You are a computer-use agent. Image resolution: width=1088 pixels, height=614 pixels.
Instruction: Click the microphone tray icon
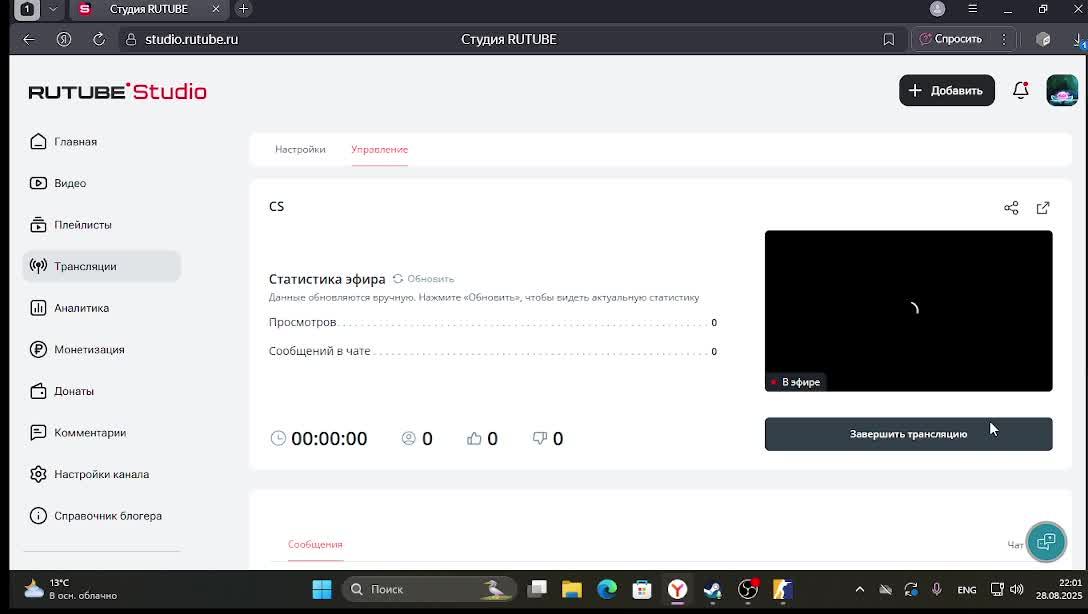point(937,589)
